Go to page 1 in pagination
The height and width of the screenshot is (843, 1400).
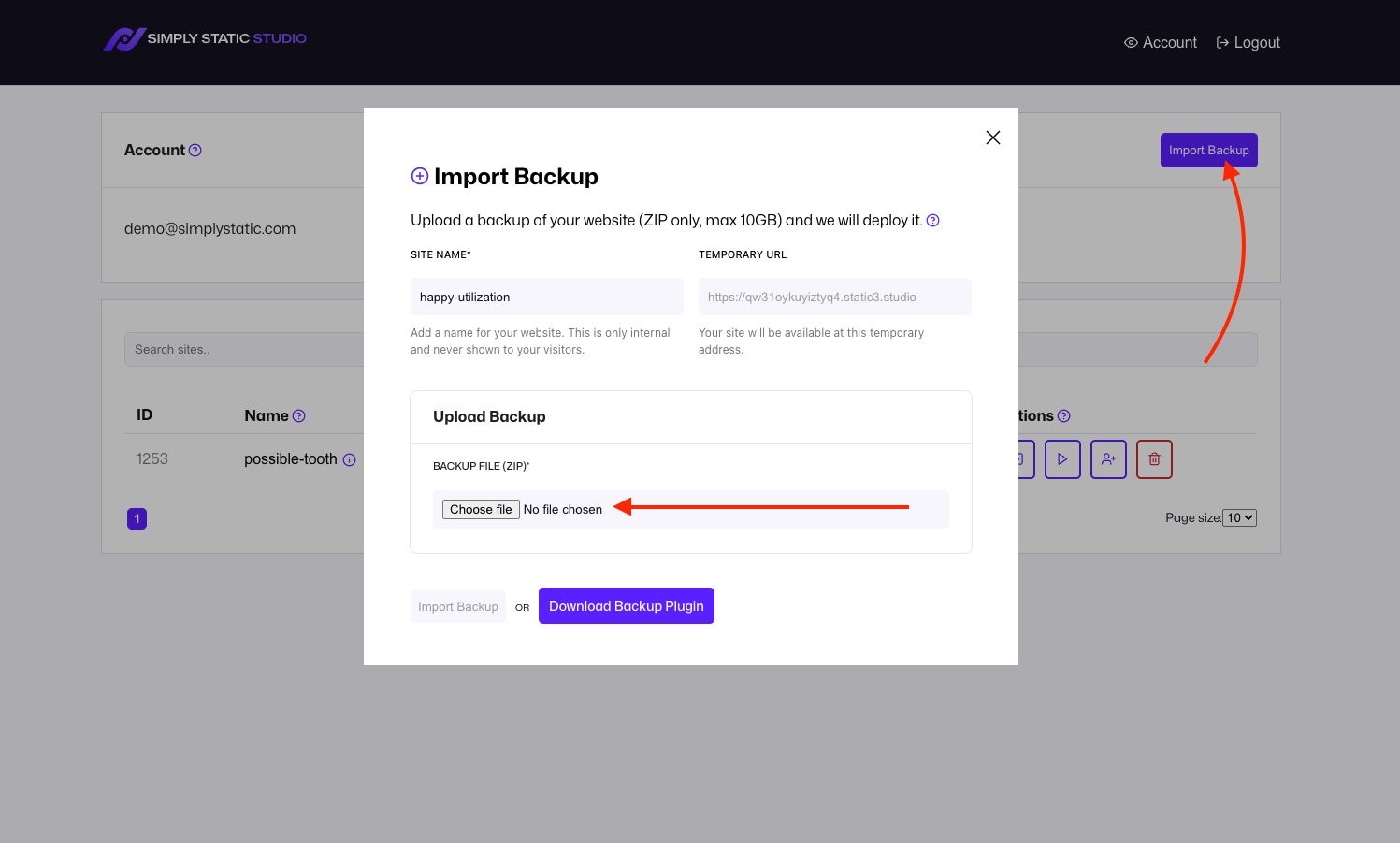click(137, 518)
